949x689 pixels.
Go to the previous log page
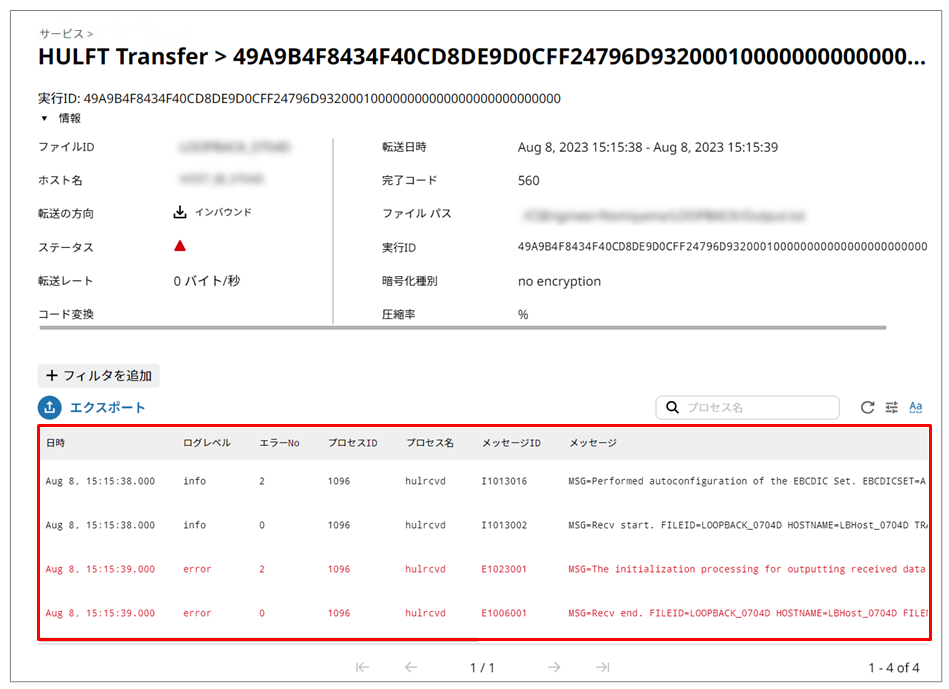(410, 667)
